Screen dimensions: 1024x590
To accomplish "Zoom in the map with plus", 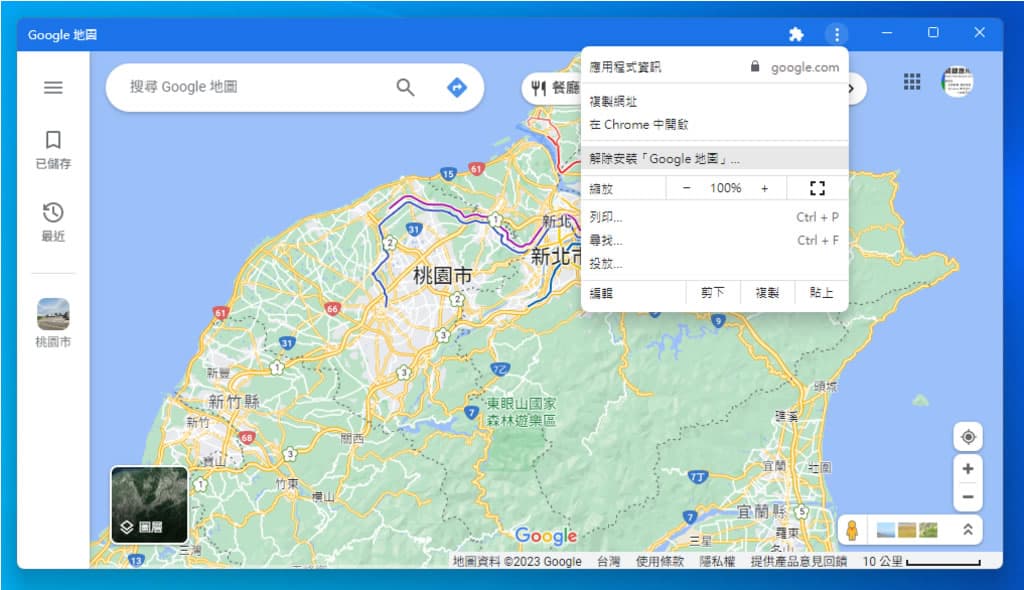I will 968,468.
